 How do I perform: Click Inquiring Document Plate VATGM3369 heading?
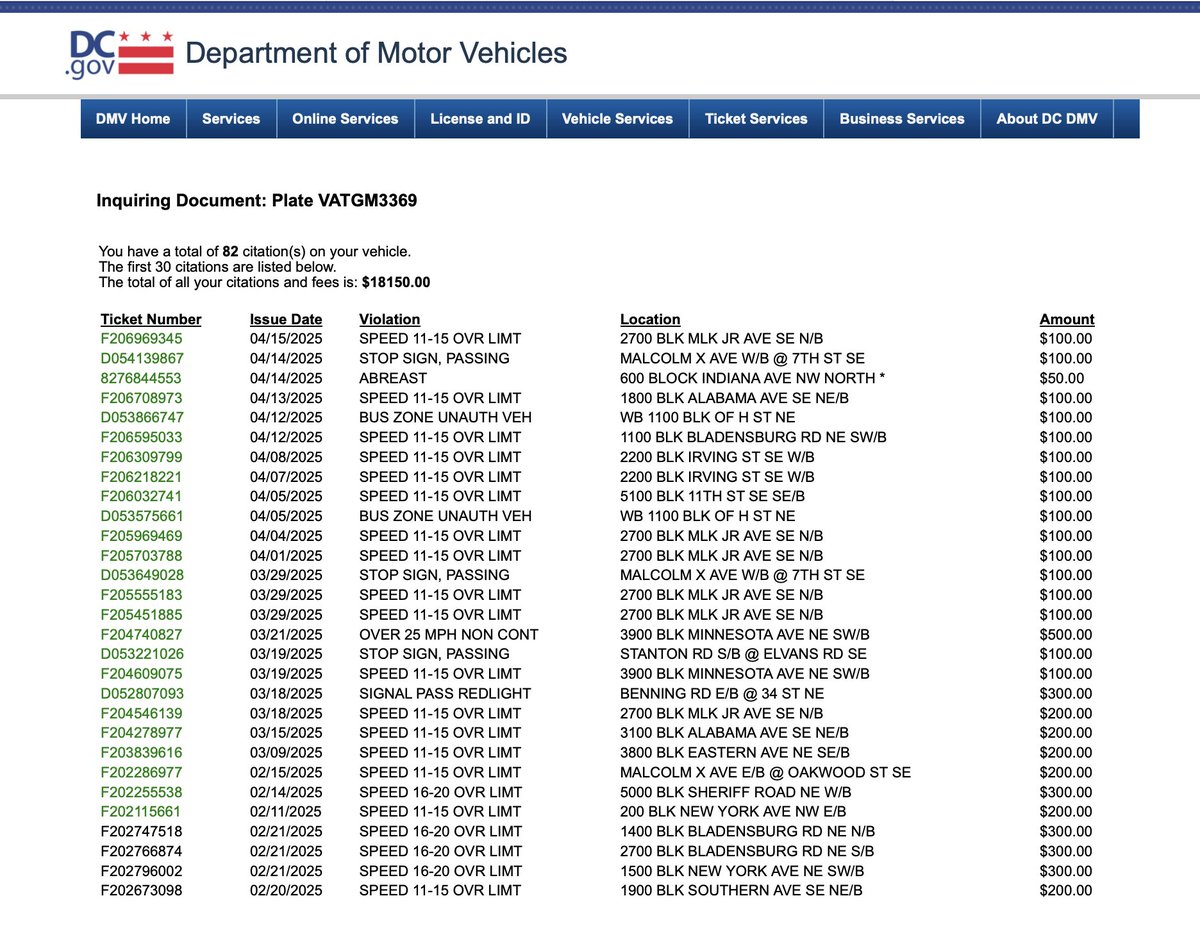[x=257, y=201]
